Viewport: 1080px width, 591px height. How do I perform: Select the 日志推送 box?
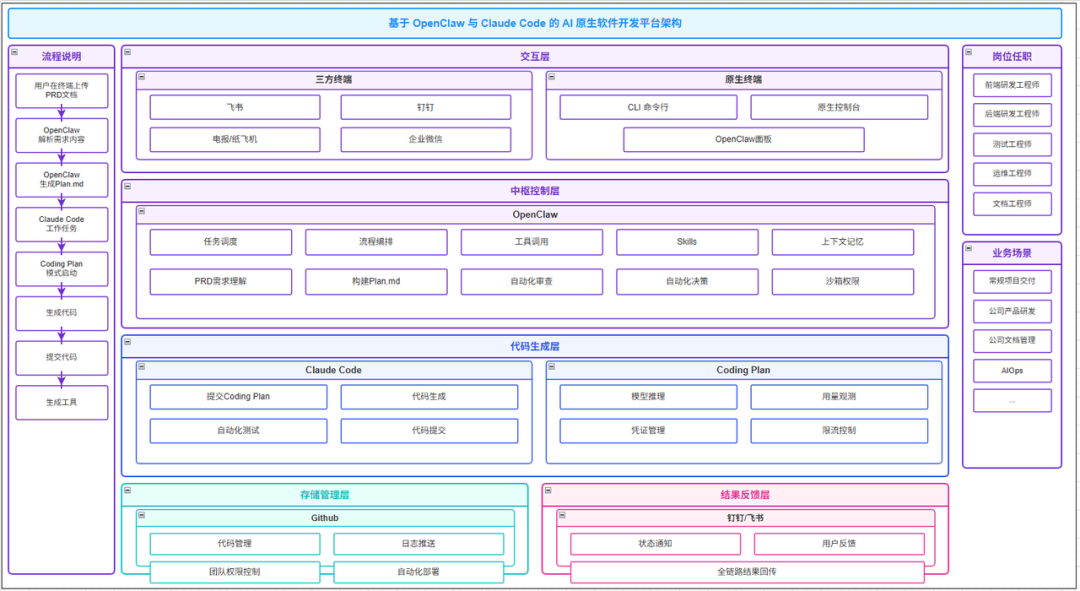pyautogui.click(x=419, y=544)
